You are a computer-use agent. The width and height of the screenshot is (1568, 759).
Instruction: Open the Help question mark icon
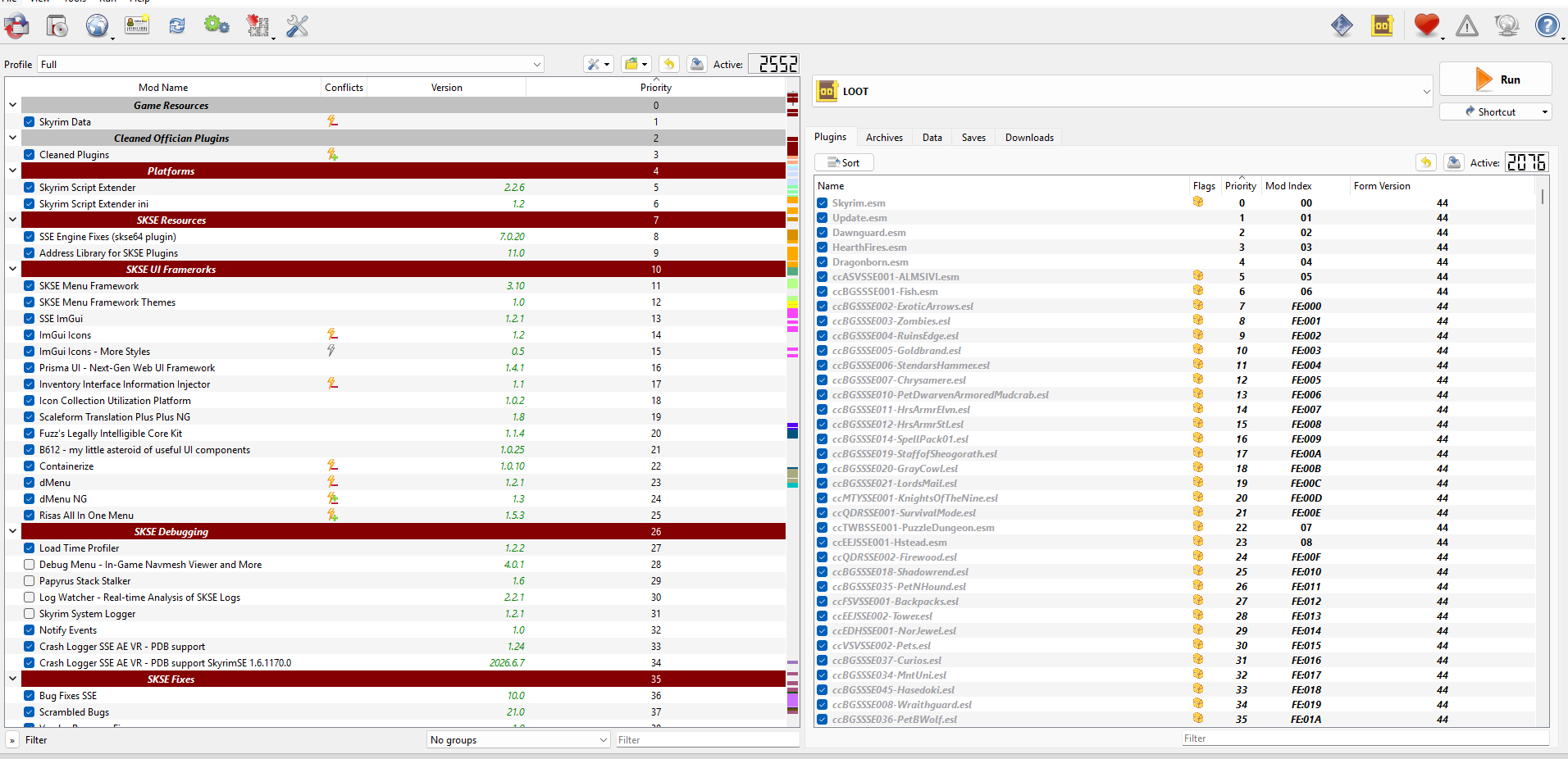tap(1547, 26)
